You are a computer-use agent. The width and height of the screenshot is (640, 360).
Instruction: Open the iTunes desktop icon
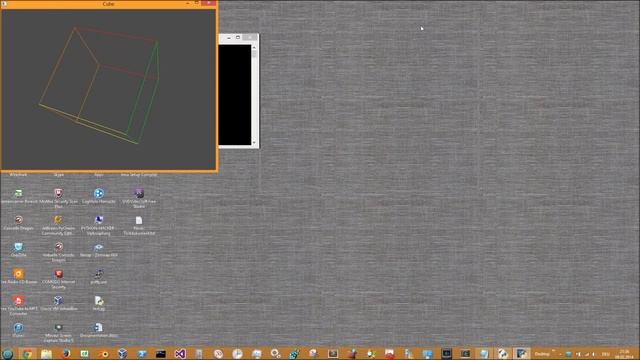point(18,330)
